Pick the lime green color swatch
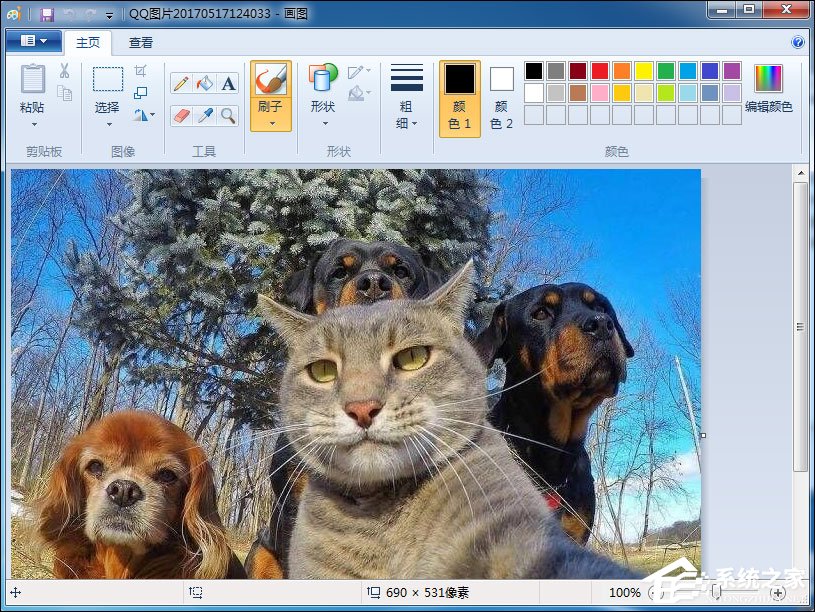The image size is (815, 612). pyautogui.click(x=666, y=93)
